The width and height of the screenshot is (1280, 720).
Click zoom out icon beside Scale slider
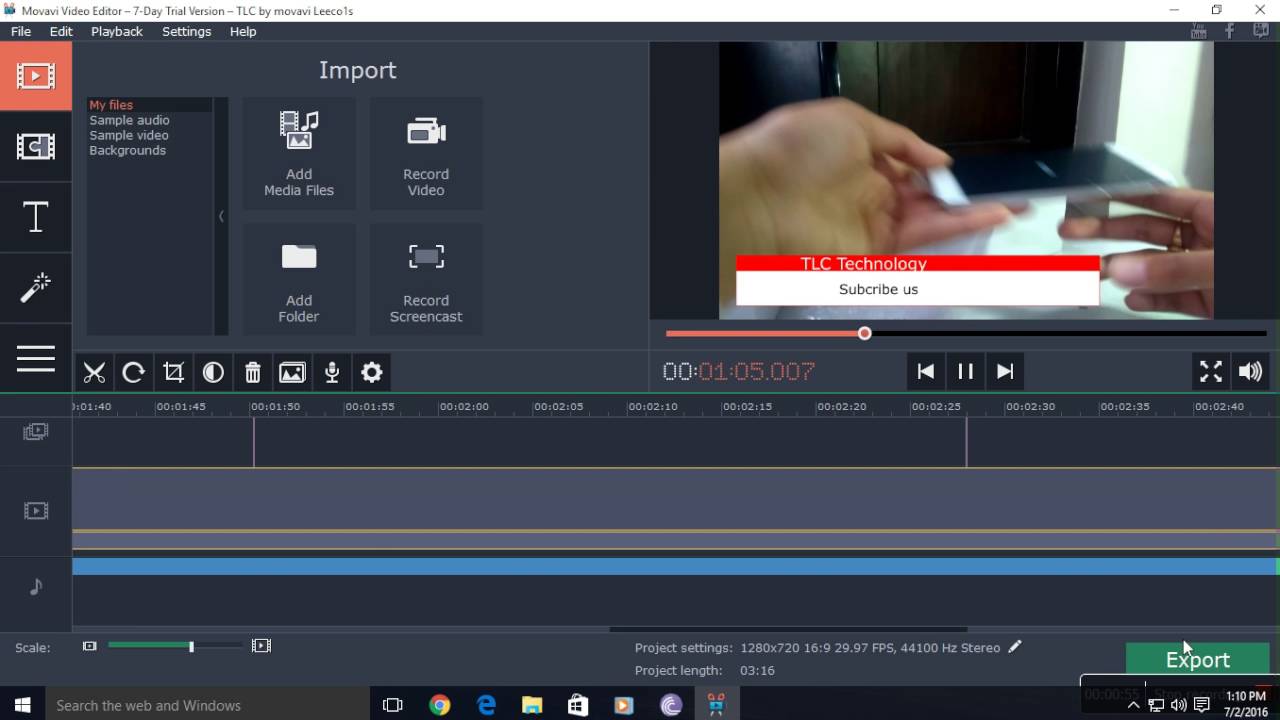click(x=89, y=646)
